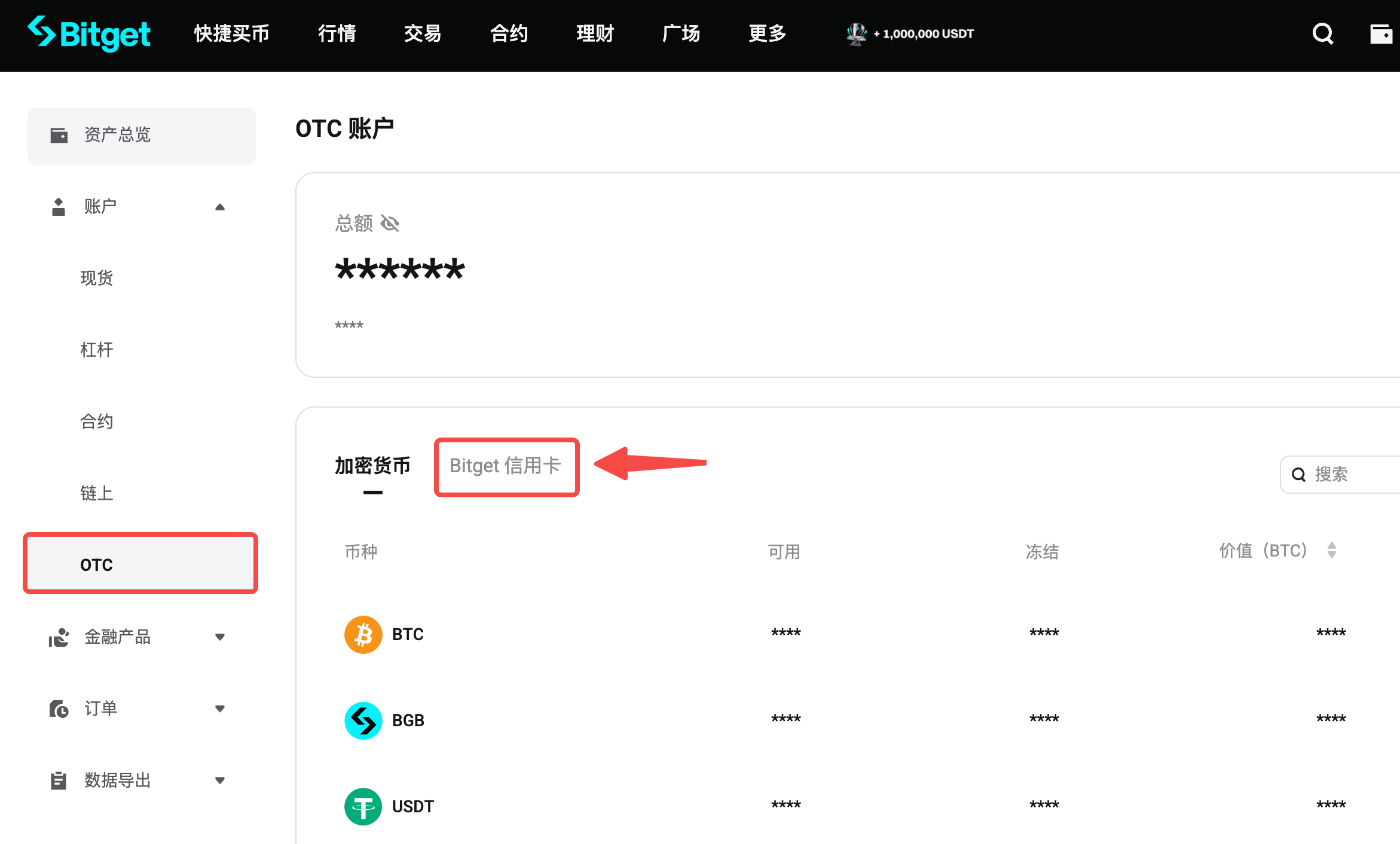Open the 链上 account page

tap(97, 493)
